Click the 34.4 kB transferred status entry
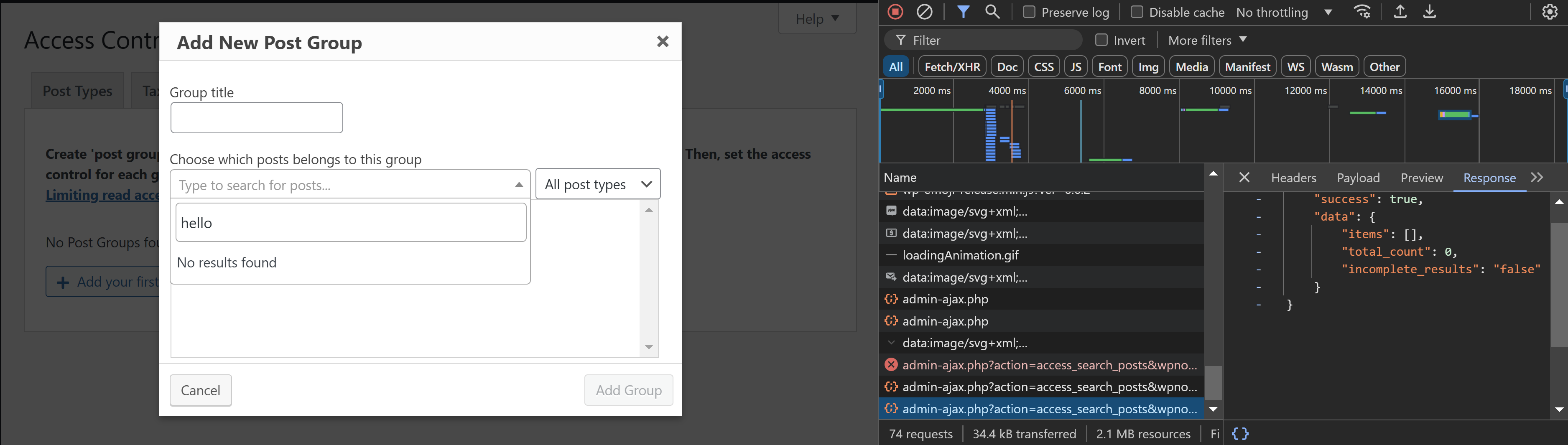Image resolution: width=1568 pixels, height=445 pixels. [x=1025, y=433]
